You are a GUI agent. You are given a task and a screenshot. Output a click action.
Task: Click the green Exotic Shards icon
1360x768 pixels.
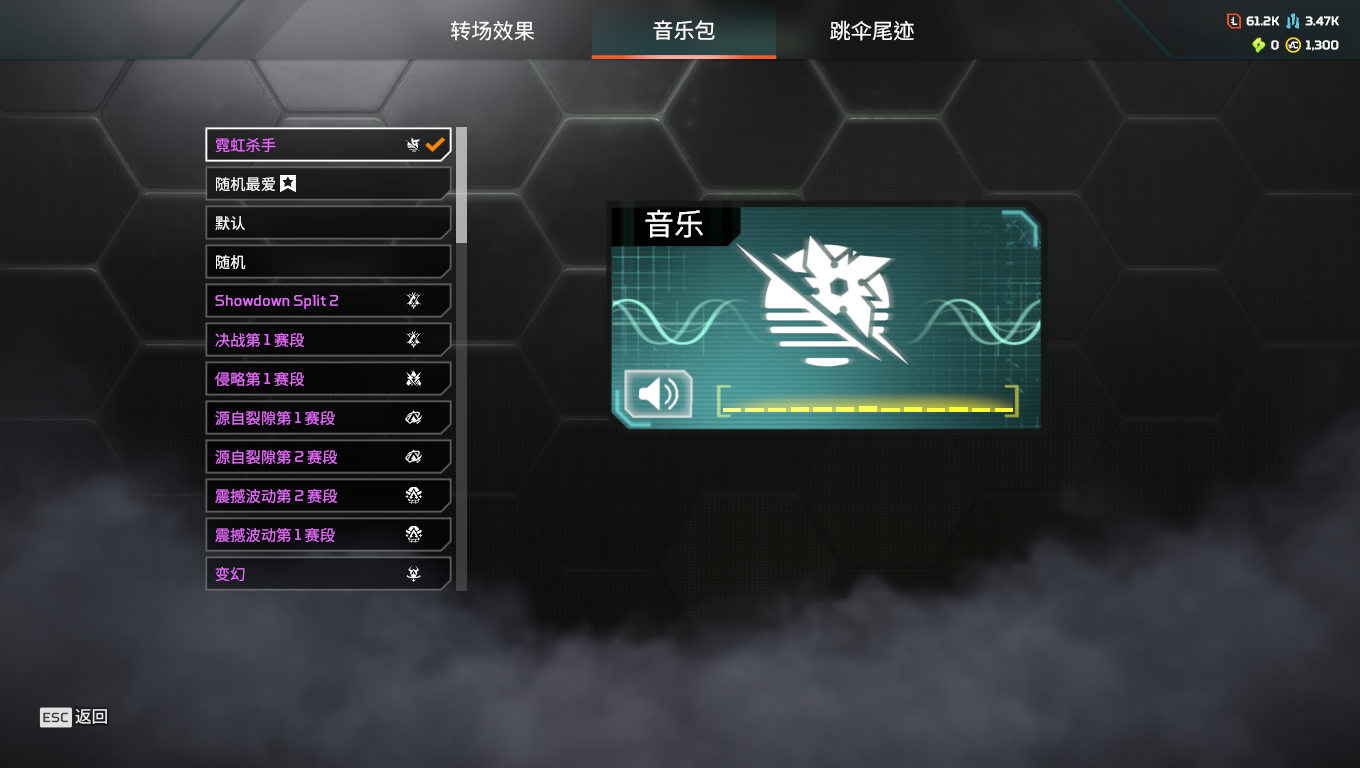click(1259, 45)
